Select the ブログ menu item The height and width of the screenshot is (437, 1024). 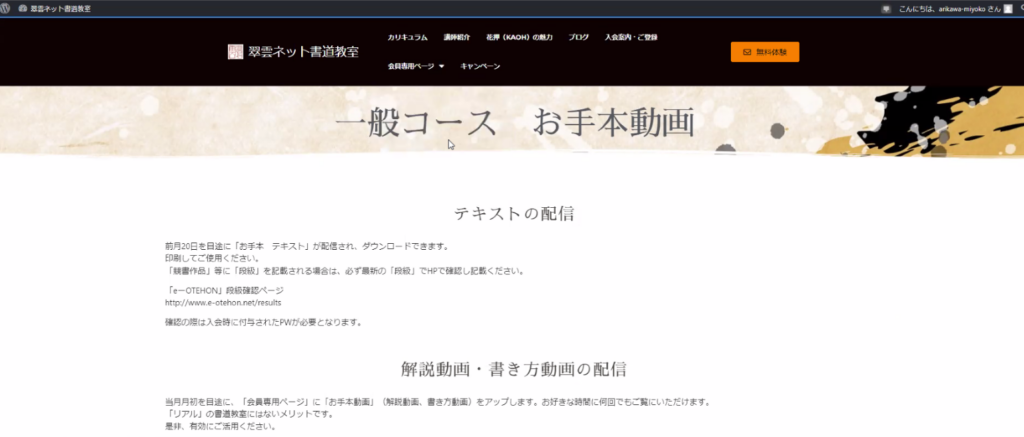[578, 37]
